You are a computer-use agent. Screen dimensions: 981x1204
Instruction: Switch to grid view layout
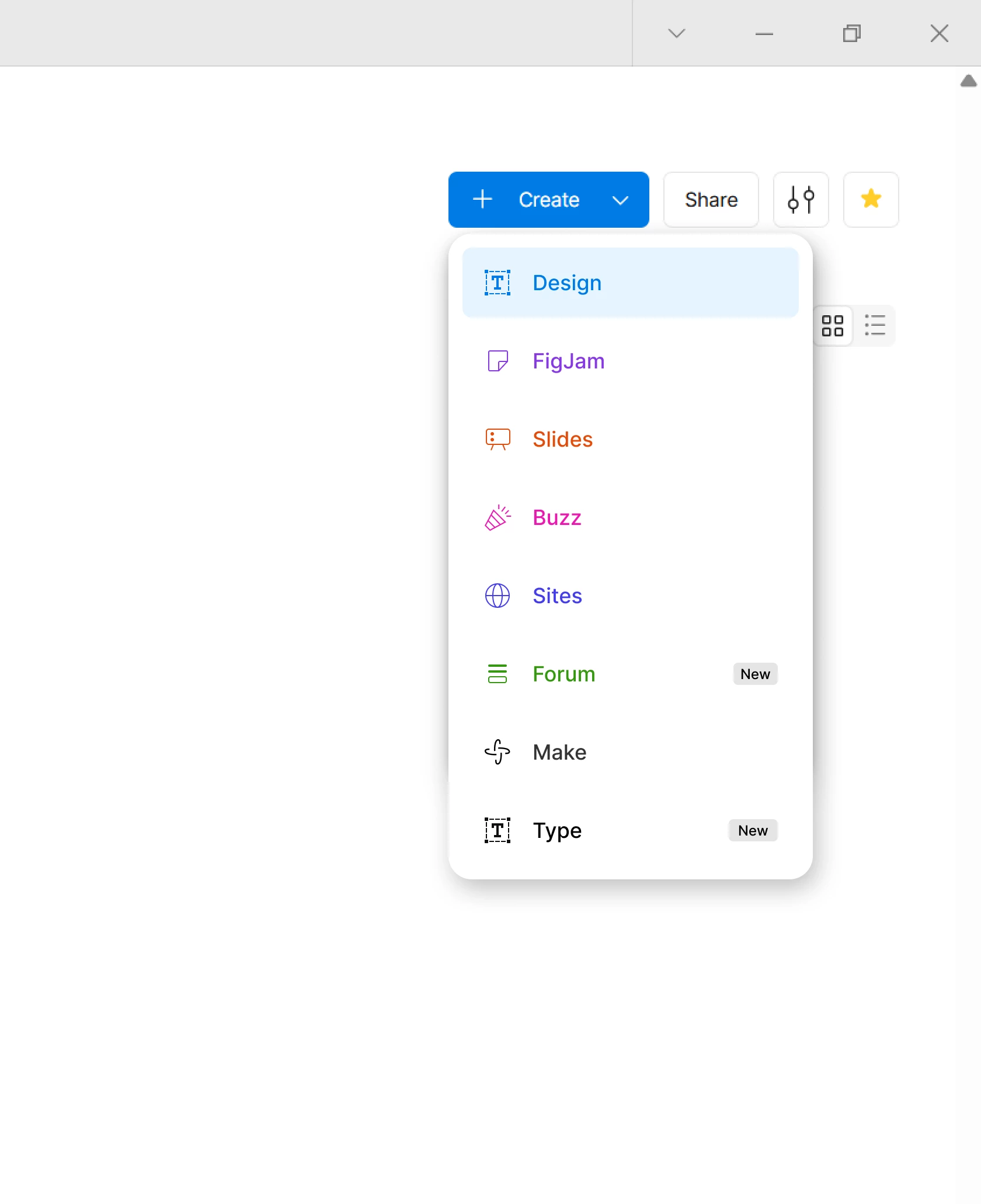pyautogui.click(x=833, y=326)
